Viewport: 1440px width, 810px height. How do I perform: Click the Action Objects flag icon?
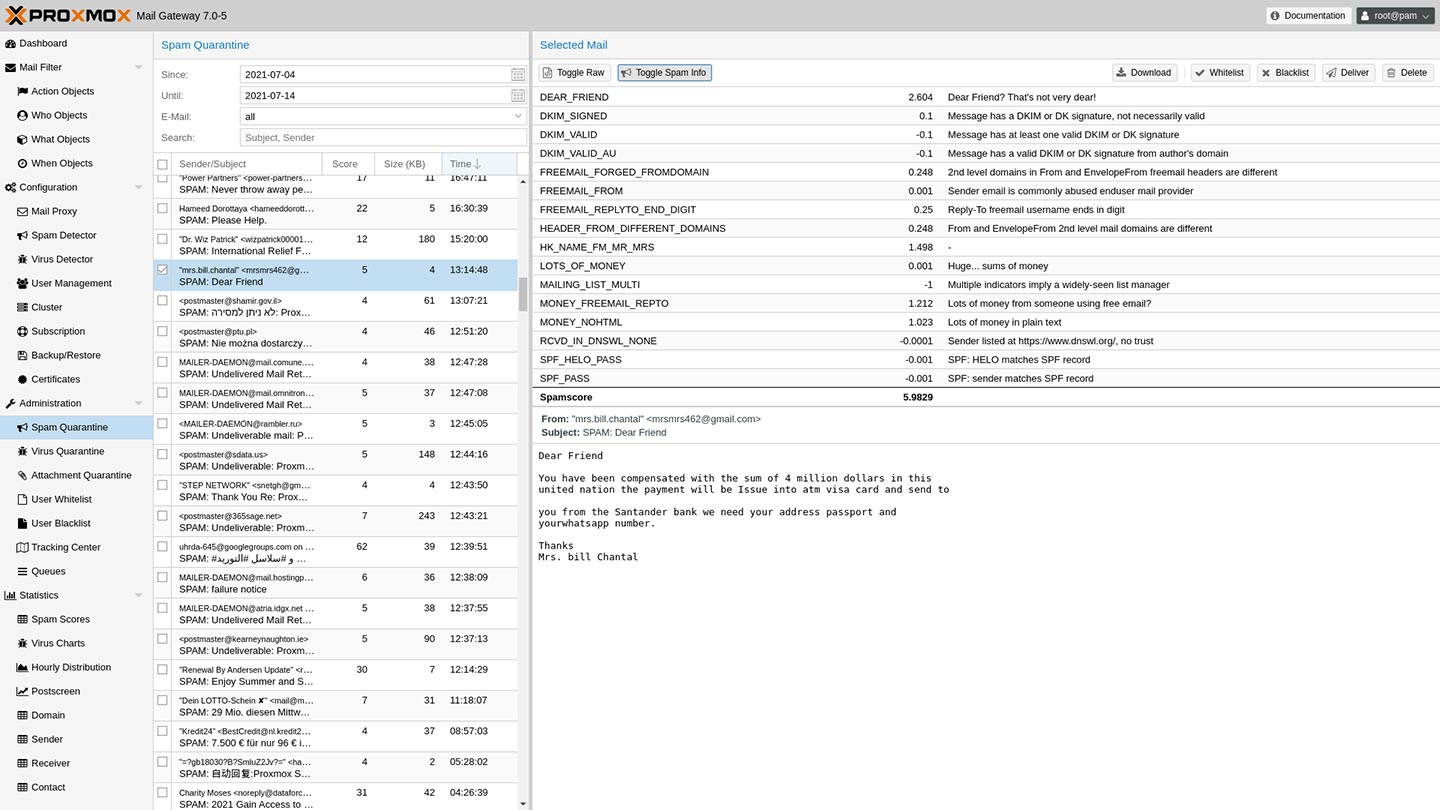tap(22, 91)
